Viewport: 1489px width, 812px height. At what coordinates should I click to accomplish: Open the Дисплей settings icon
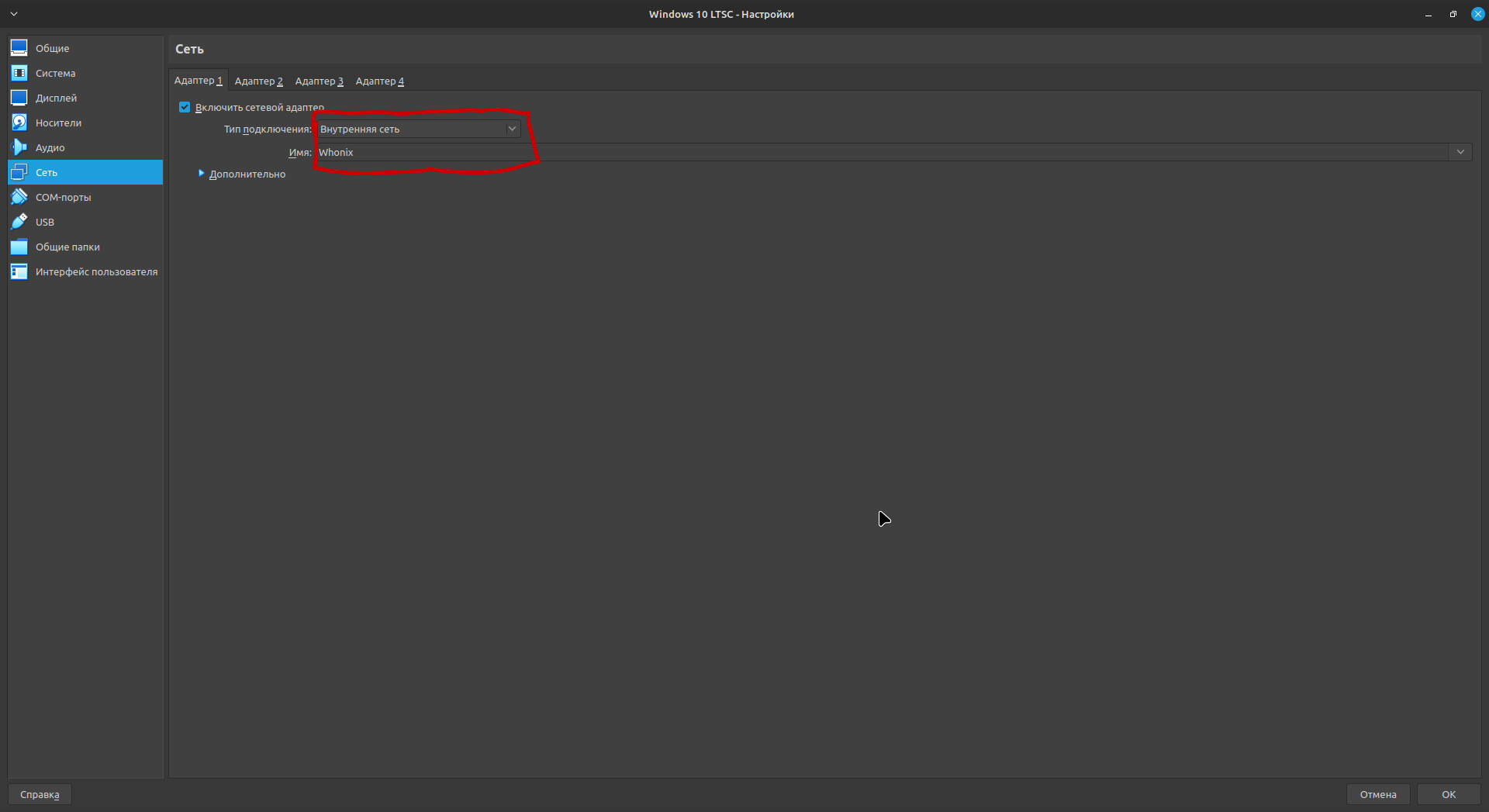coord(19,98)
